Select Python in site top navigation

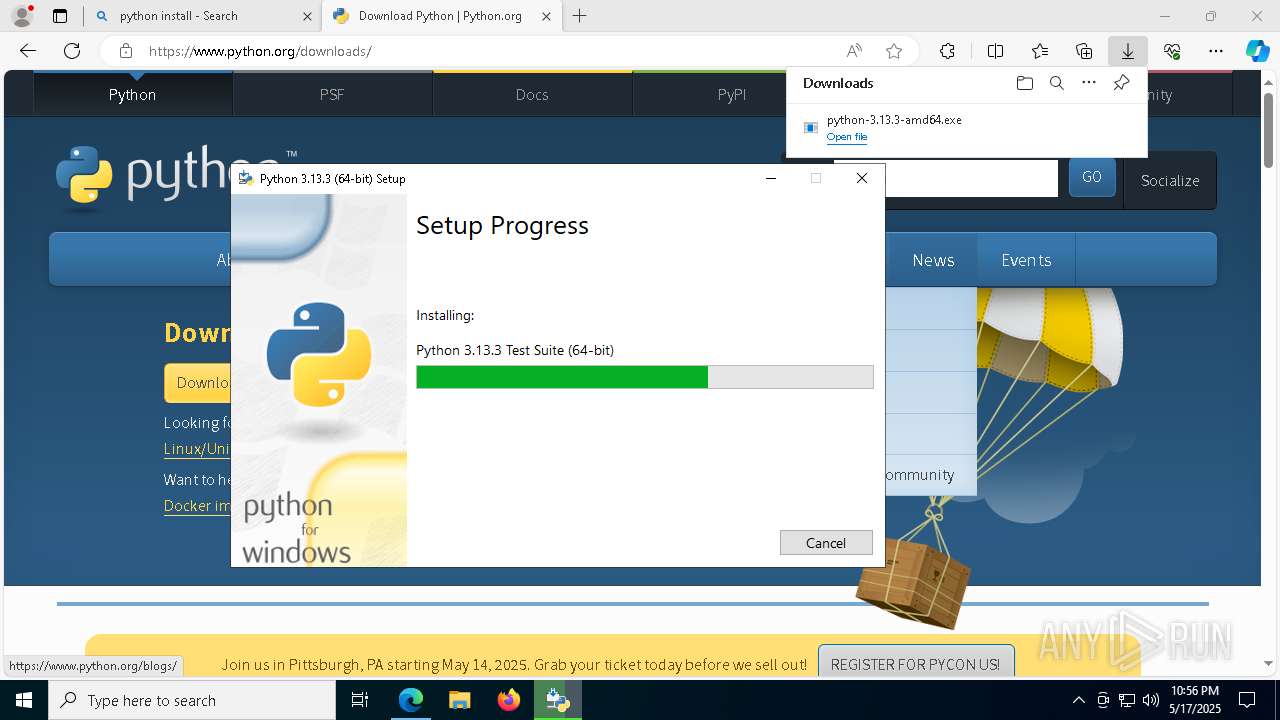click(x=133, y=94)
